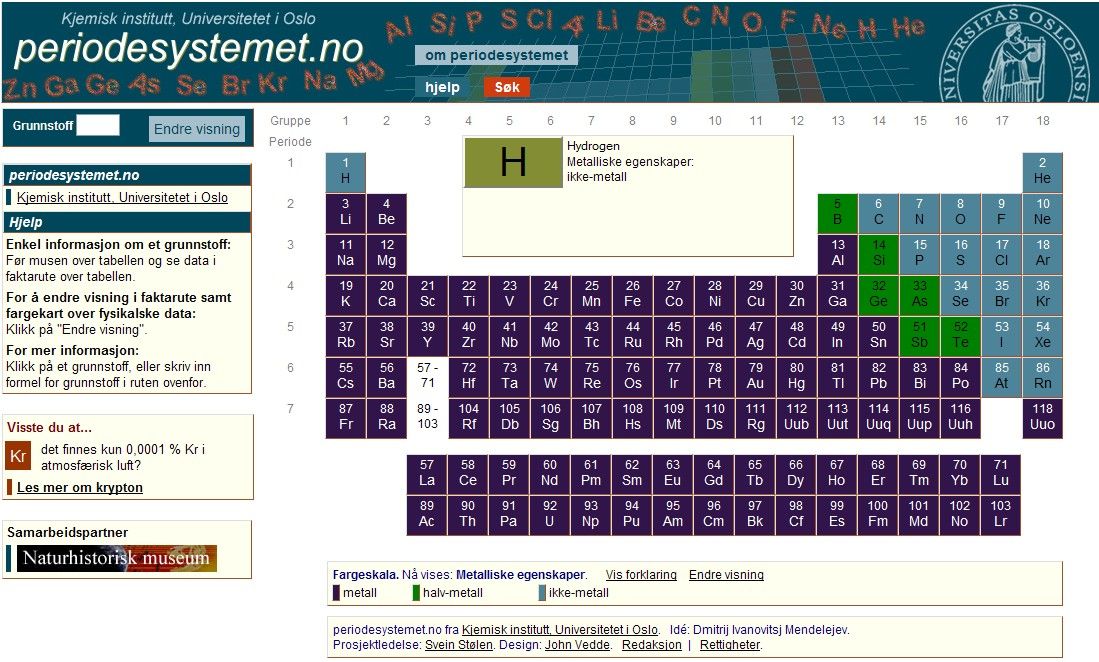Click the Gold (Au) element tile
Screen dimensions: 1099x662
[x=755, y=376]
